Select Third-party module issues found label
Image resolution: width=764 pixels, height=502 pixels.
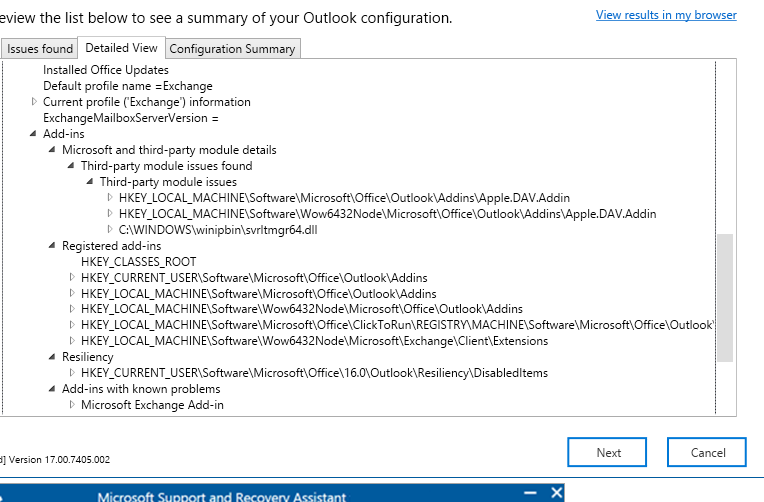pos(166,166)
